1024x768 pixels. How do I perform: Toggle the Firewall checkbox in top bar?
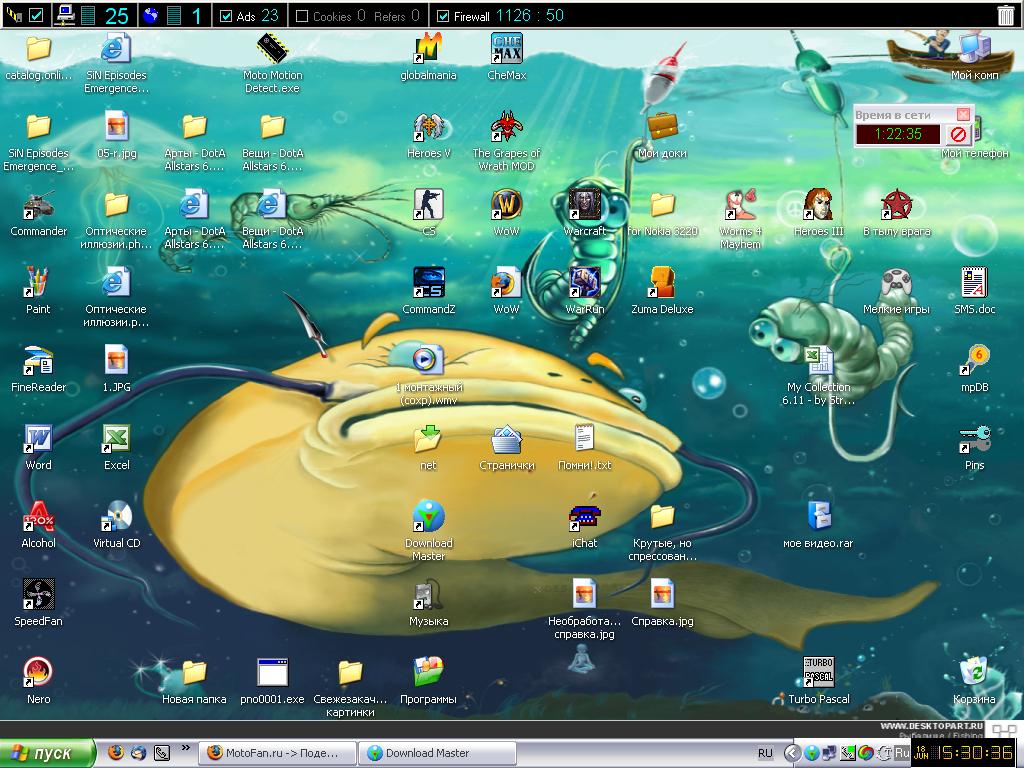coord(443,16)
